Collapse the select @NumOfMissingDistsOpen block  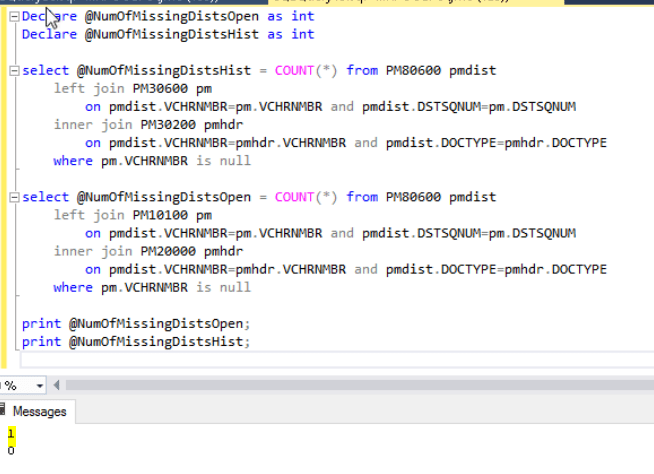13,197
